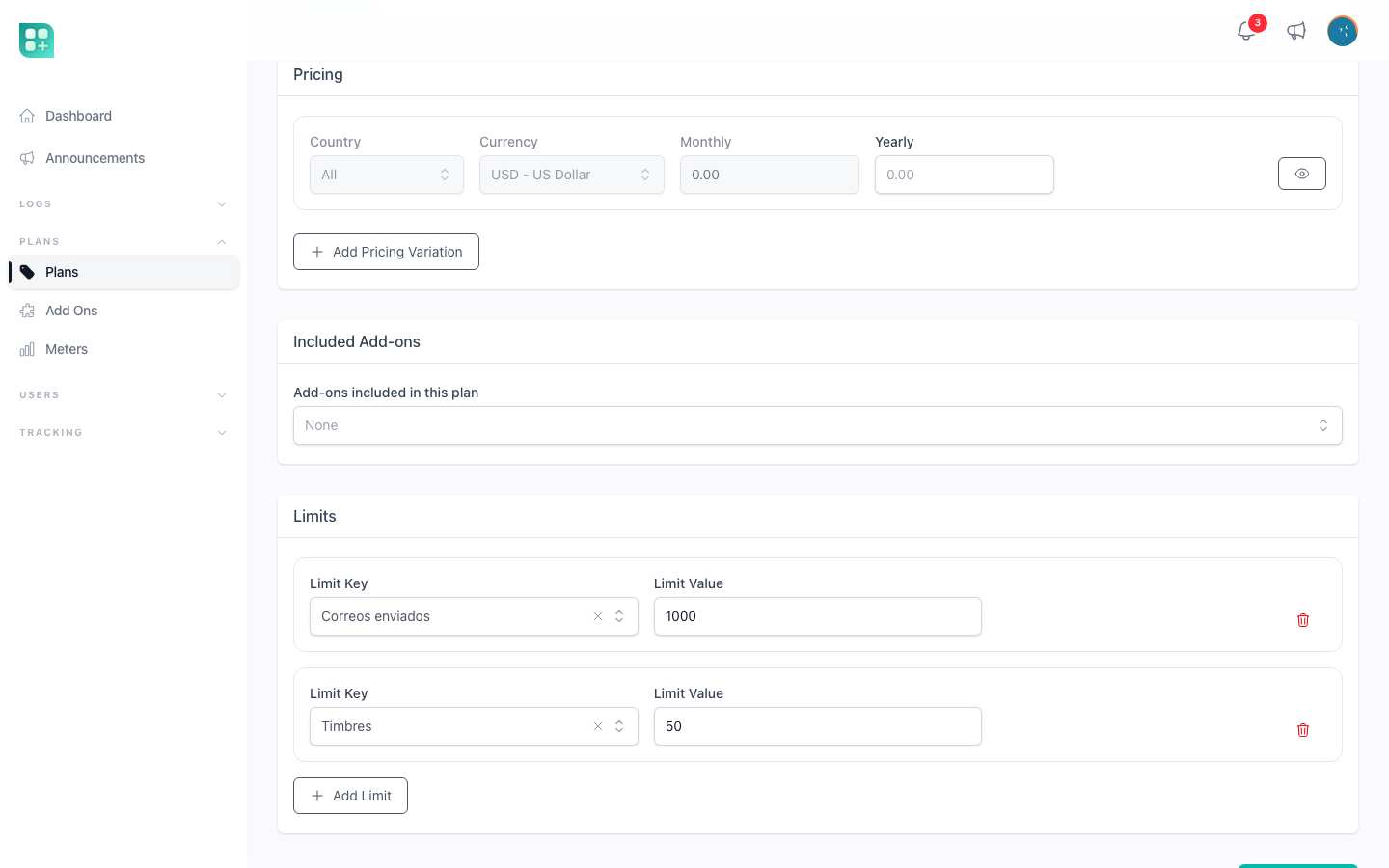Focus the Yearly price field

point(965,175)
